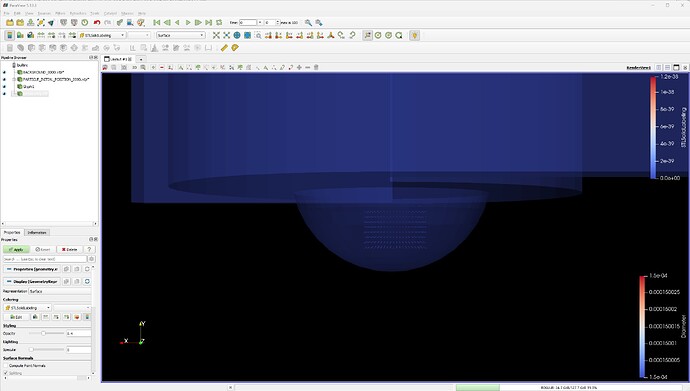Click the Edit color map button
690x391 pixels.
[16, 317]
